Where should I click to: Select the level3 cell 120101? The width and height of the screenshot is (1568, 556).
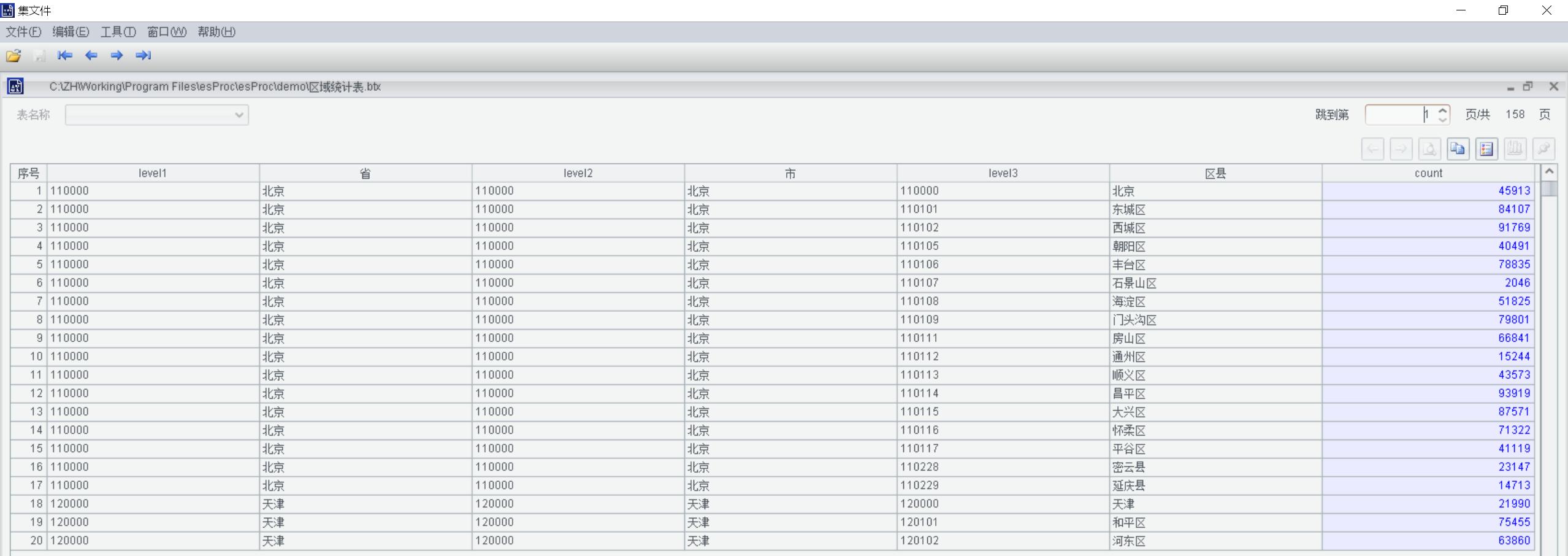click(1003, 522)
